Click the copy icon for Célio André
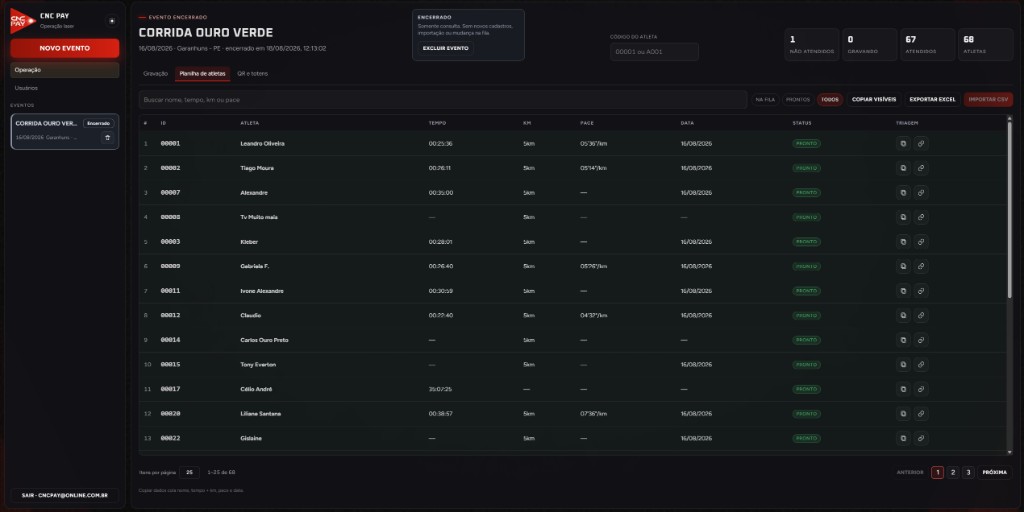Viewport: 1024px width, 512px height. click(x=903, y=389)
